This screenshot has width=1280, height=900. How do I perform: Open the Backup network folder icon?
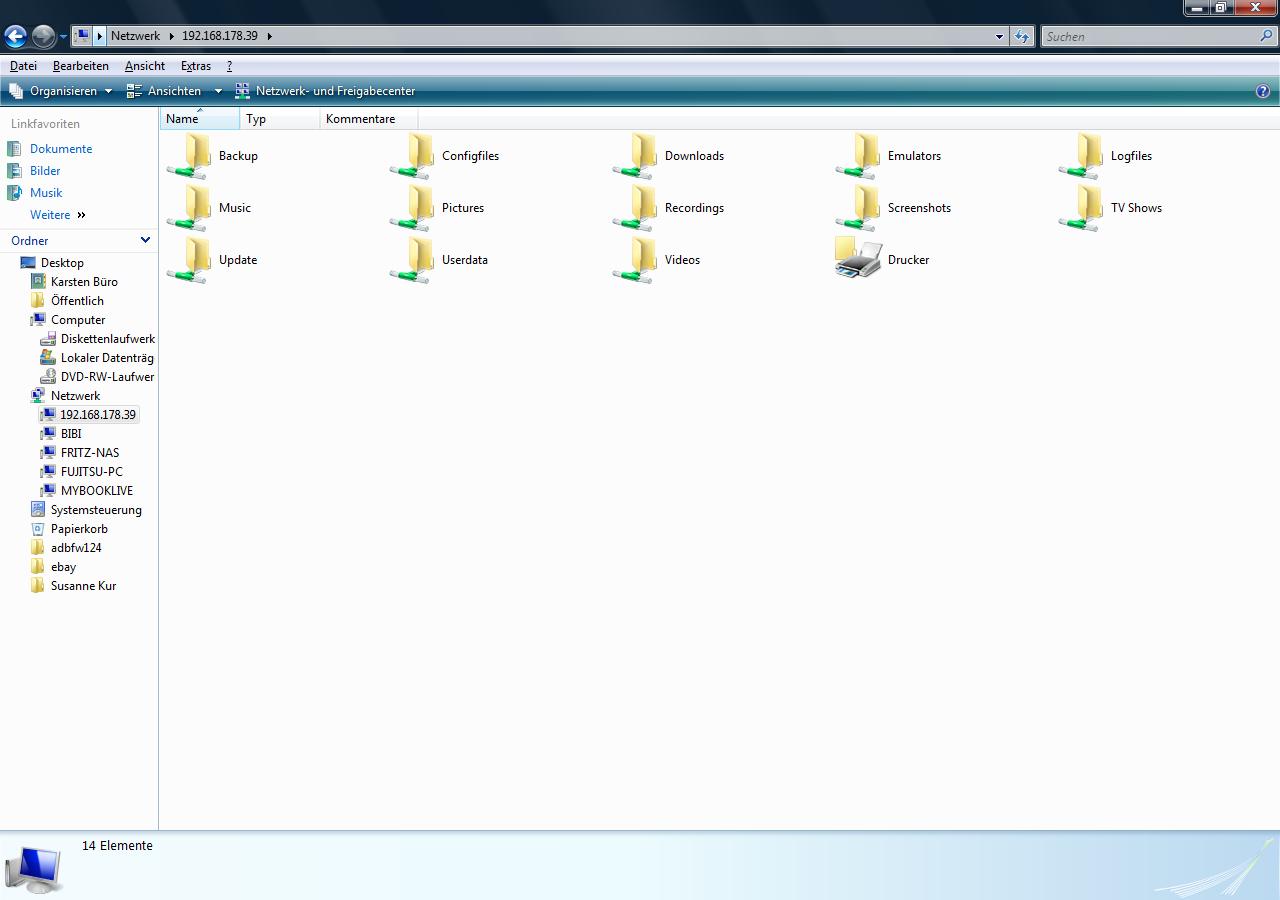click(x=190, y=157)
